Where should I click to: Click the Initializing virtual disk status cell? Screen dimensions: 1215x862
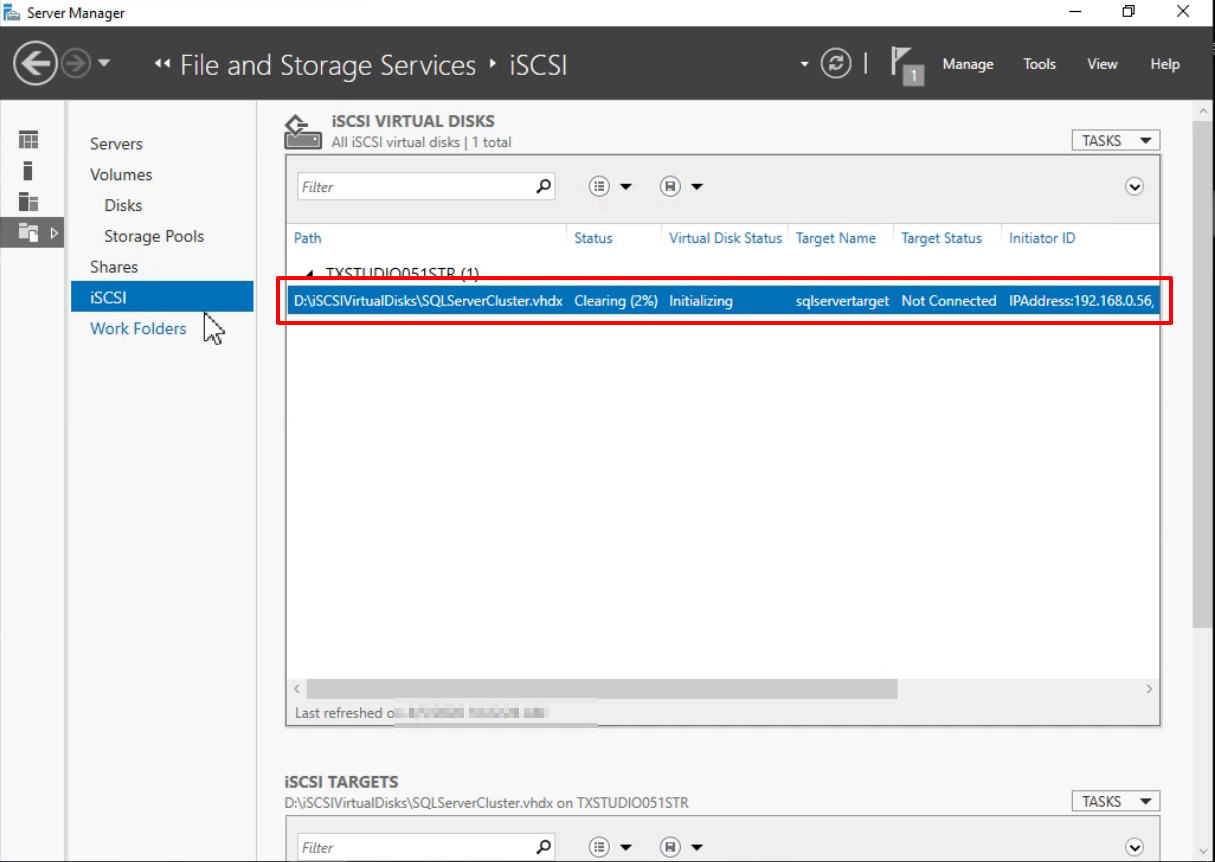pos(701,301)
